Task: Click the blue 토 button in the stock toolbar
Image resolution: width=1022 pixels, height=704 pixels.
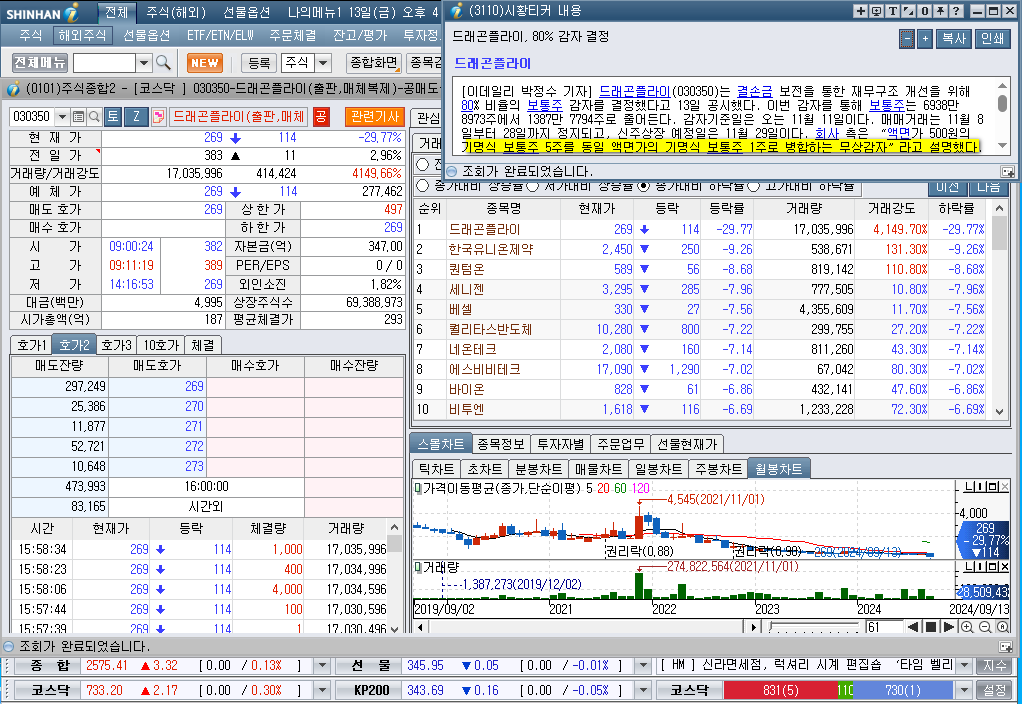Action: pos(113,117)
